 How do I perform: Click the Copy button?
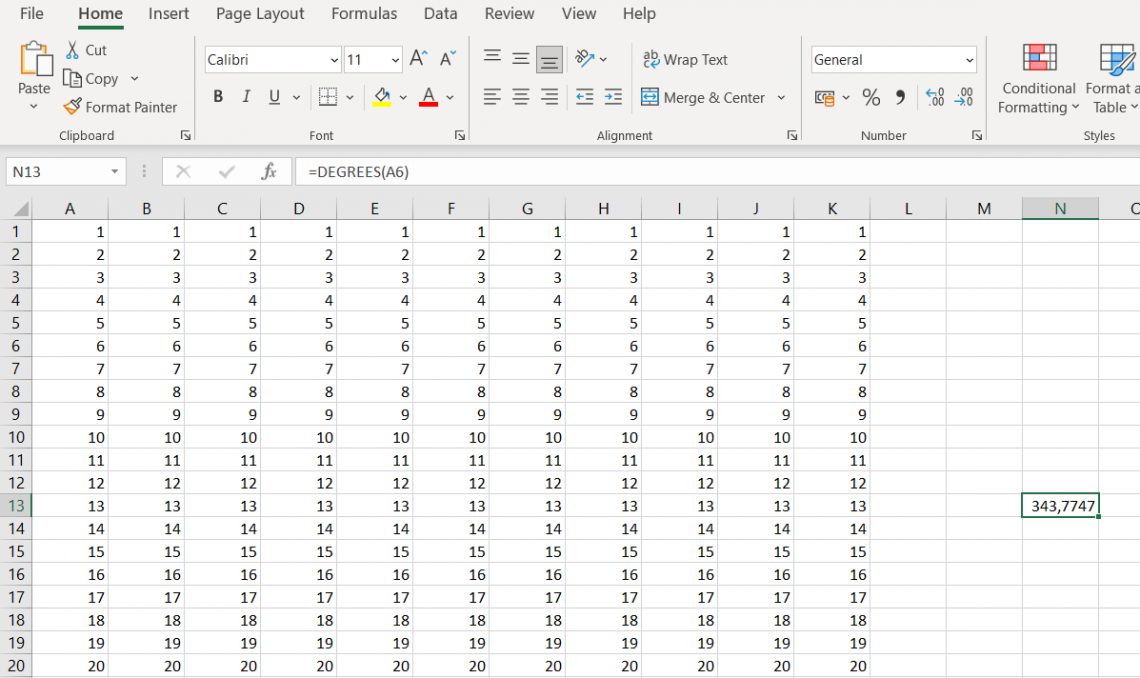91,79
